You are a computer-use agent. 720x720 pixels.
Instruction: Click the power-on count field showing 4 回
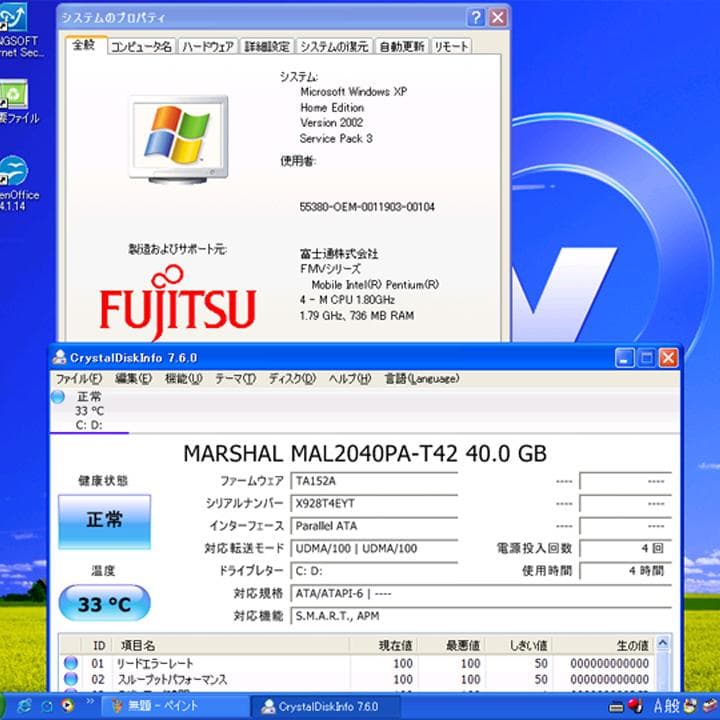[625, 548]
